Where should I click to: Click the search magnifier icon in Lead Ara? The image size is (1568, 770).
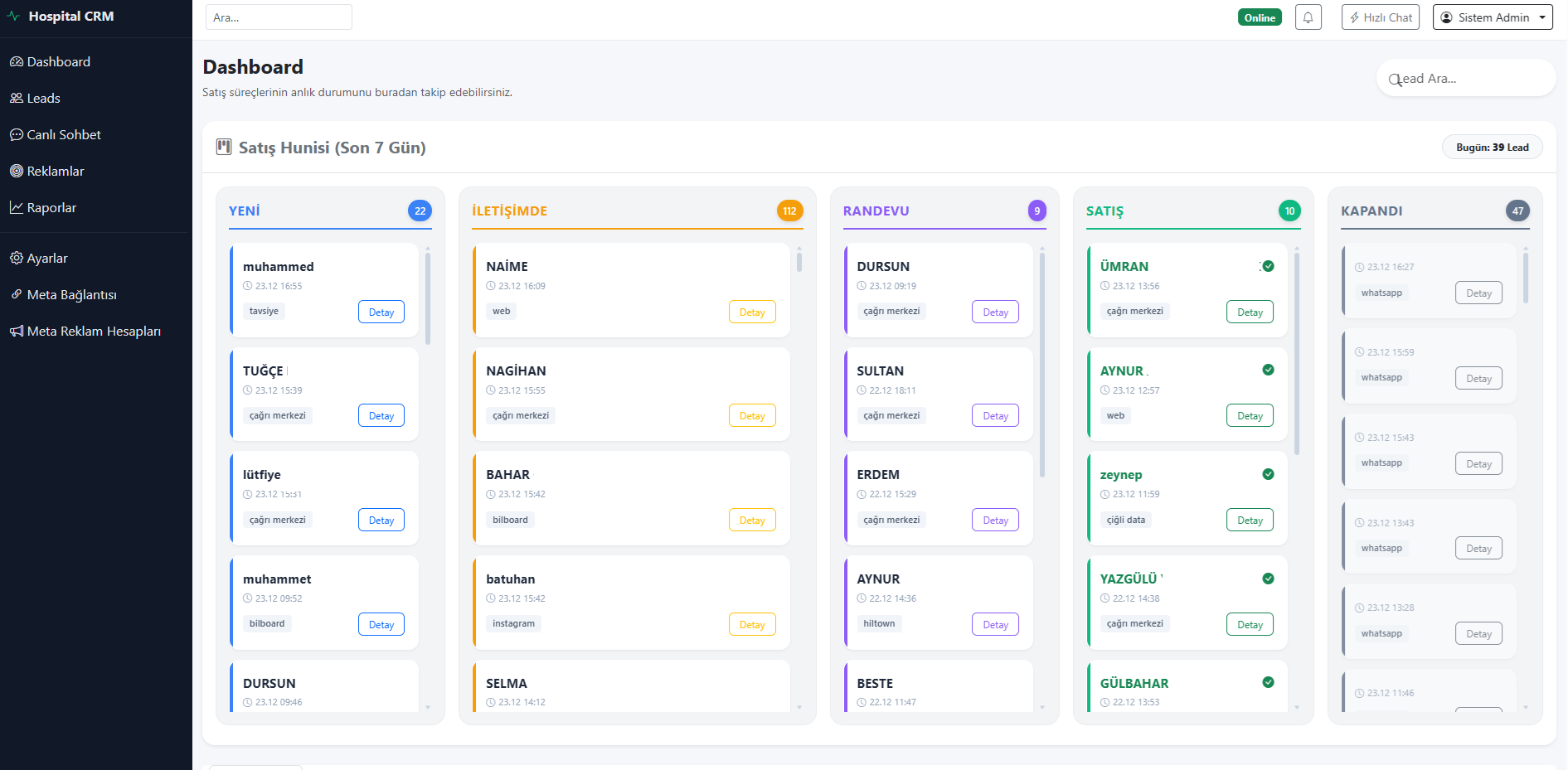[x=1395, y=80]
